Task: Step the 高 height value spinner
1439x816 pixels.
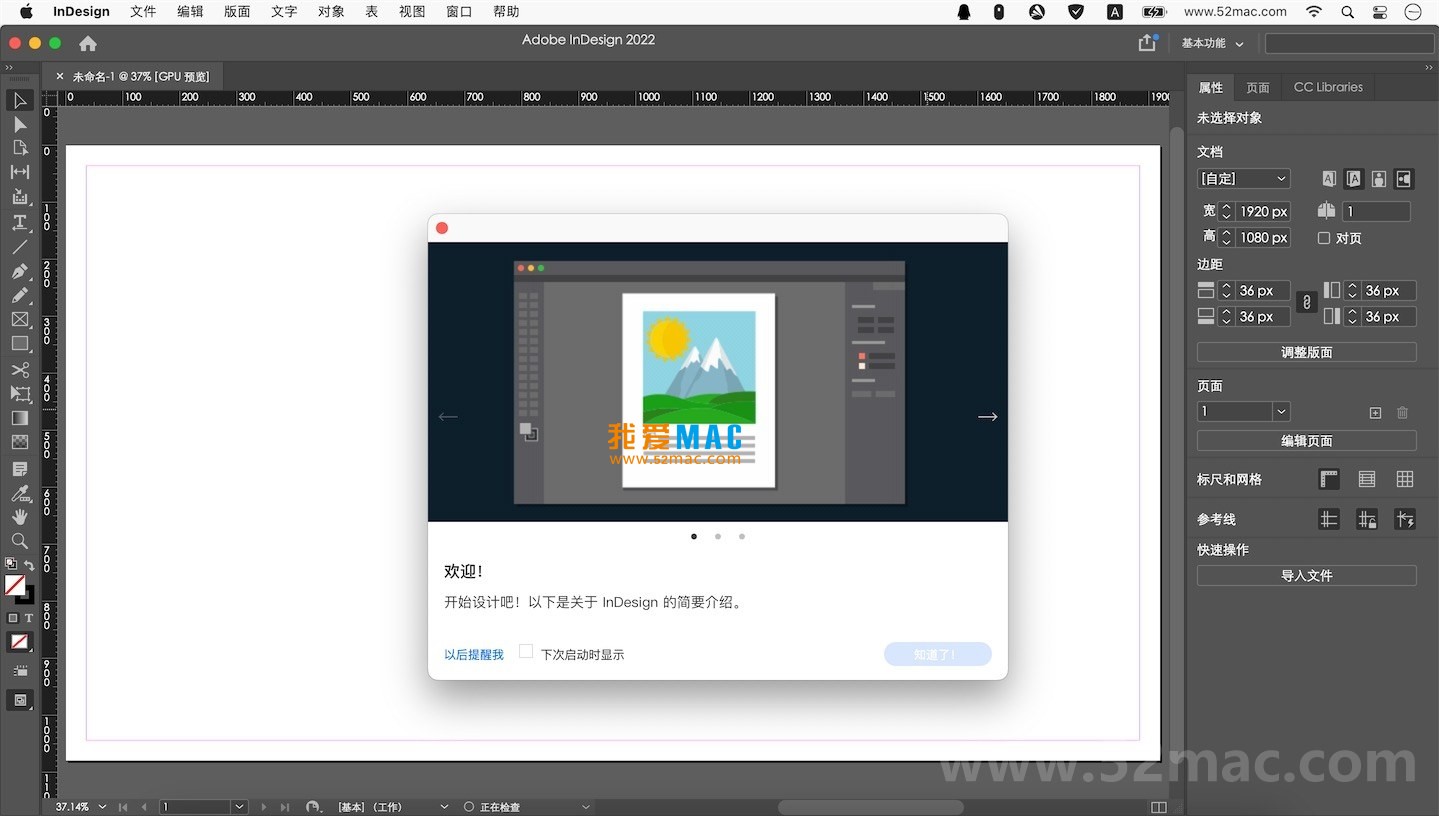Action: click(x=1227, y=237)
